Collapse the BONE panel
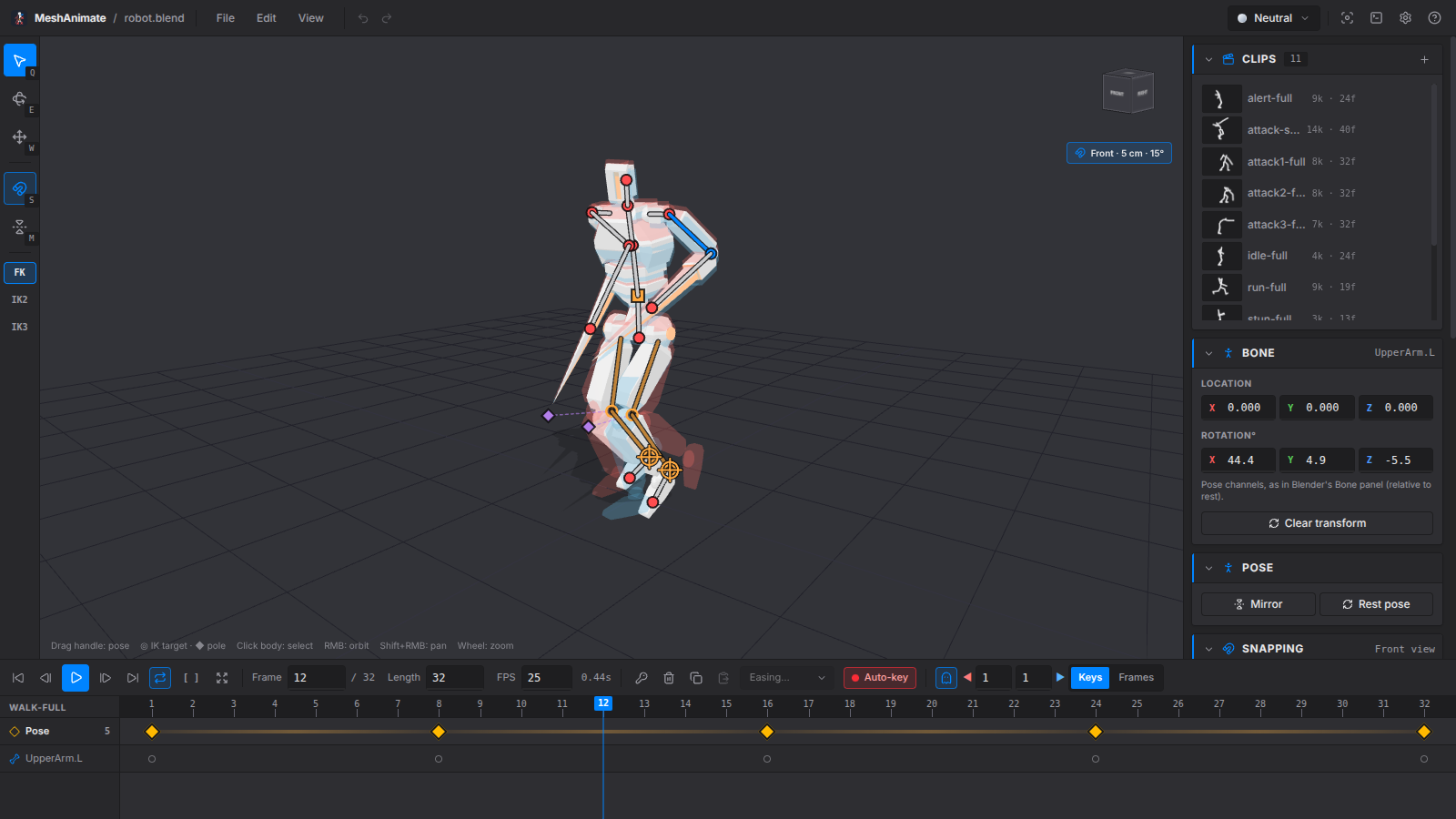Viewport: 1456px width, 819px height. pos(1208,353)
